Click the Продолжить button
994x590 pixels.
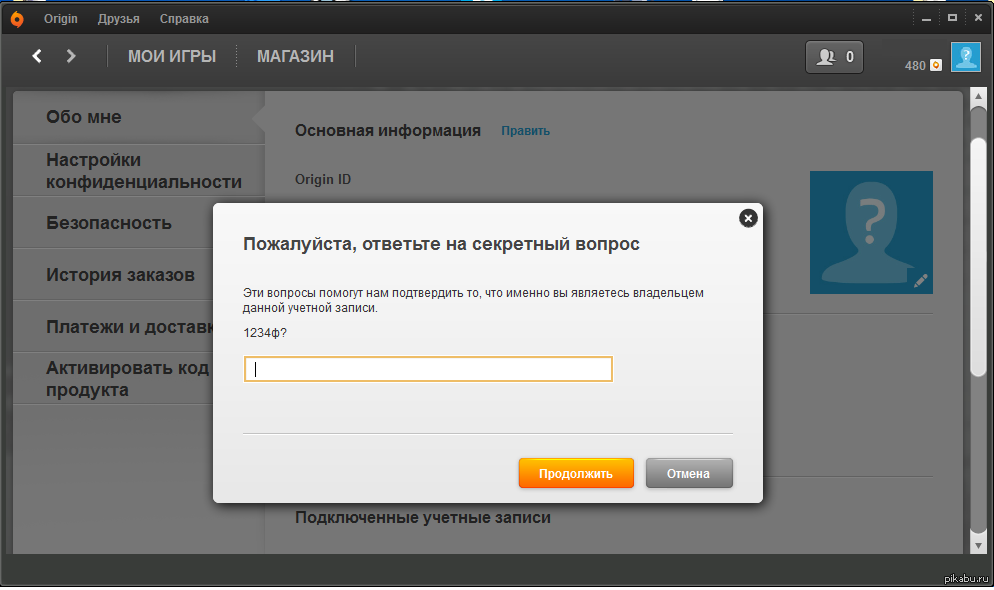point(576,473)
